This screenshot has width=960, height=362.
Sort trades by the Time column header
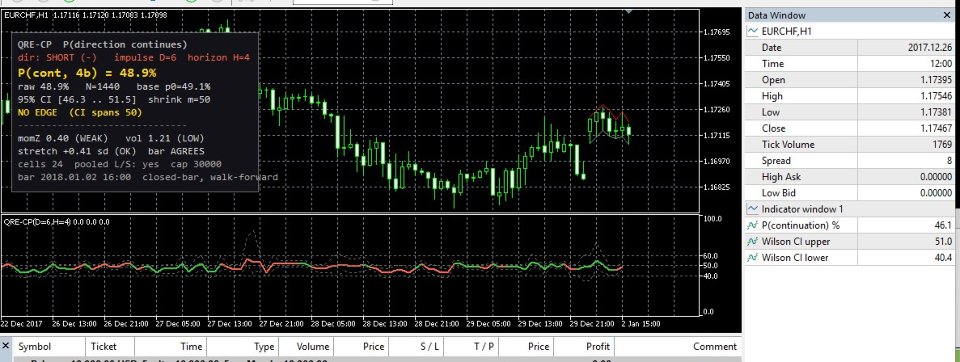click(170, 346)
